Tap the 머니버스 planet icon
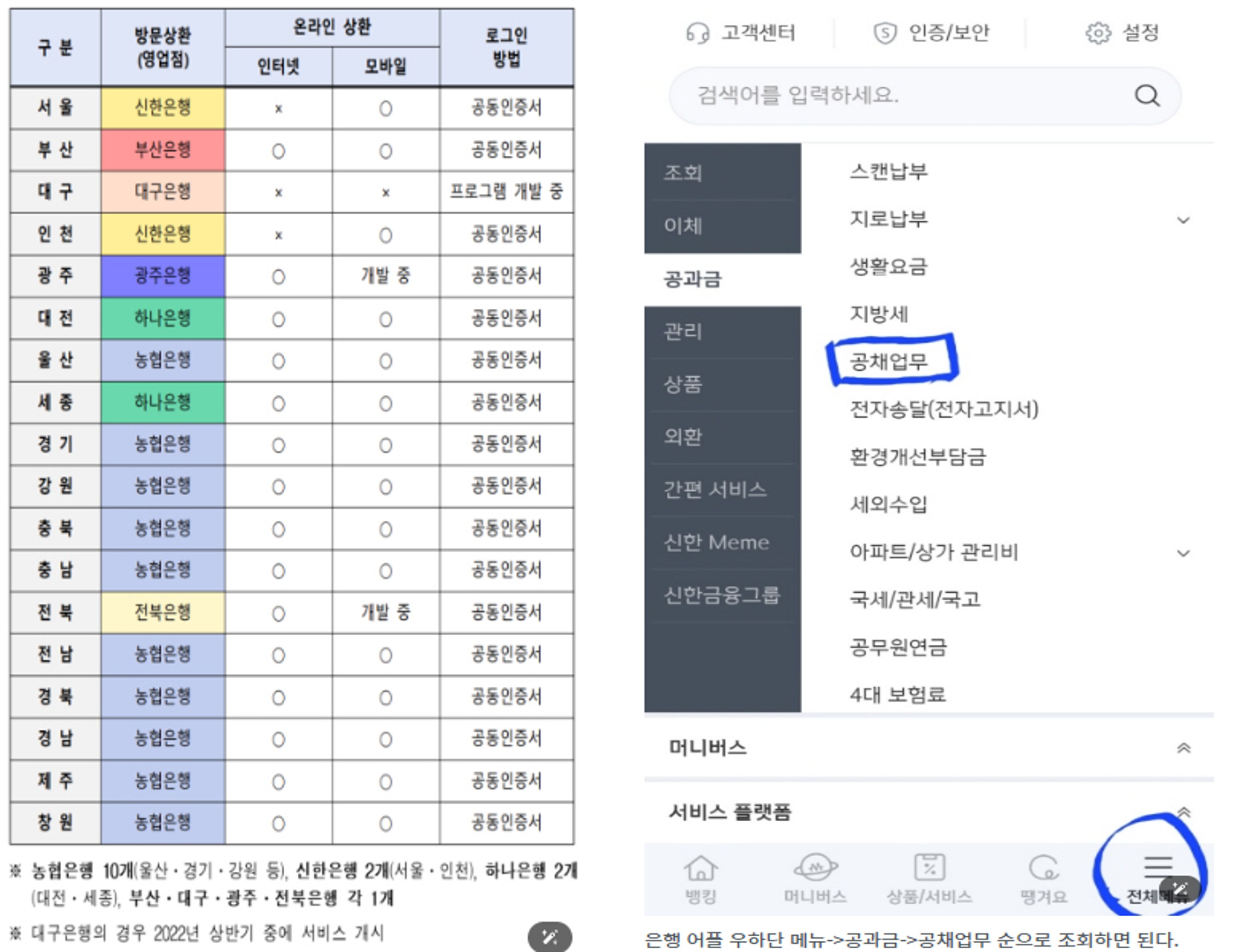 click(815, 867)
